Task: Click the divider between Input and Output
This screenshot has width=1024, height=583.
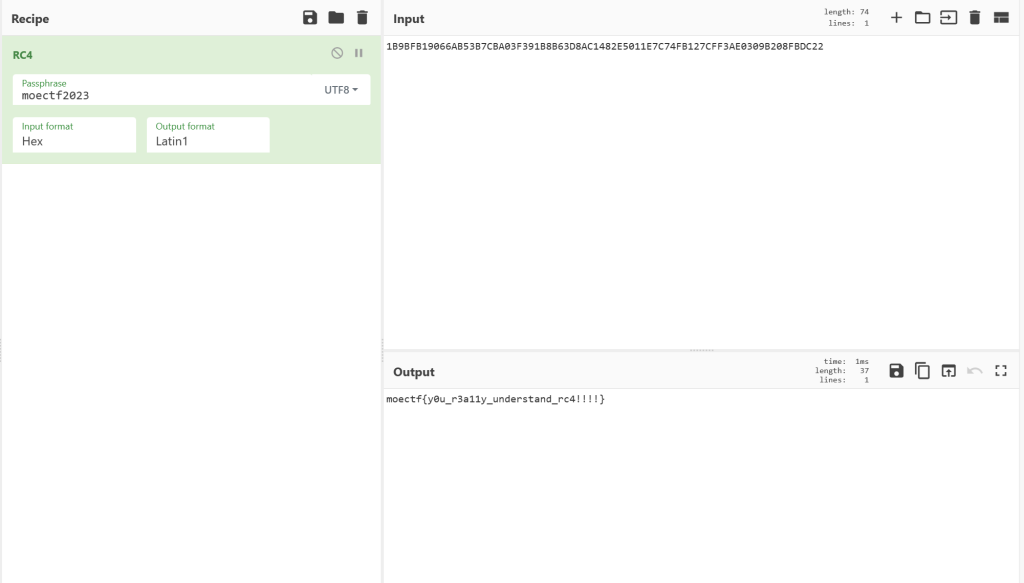Action: coord(701,350)
